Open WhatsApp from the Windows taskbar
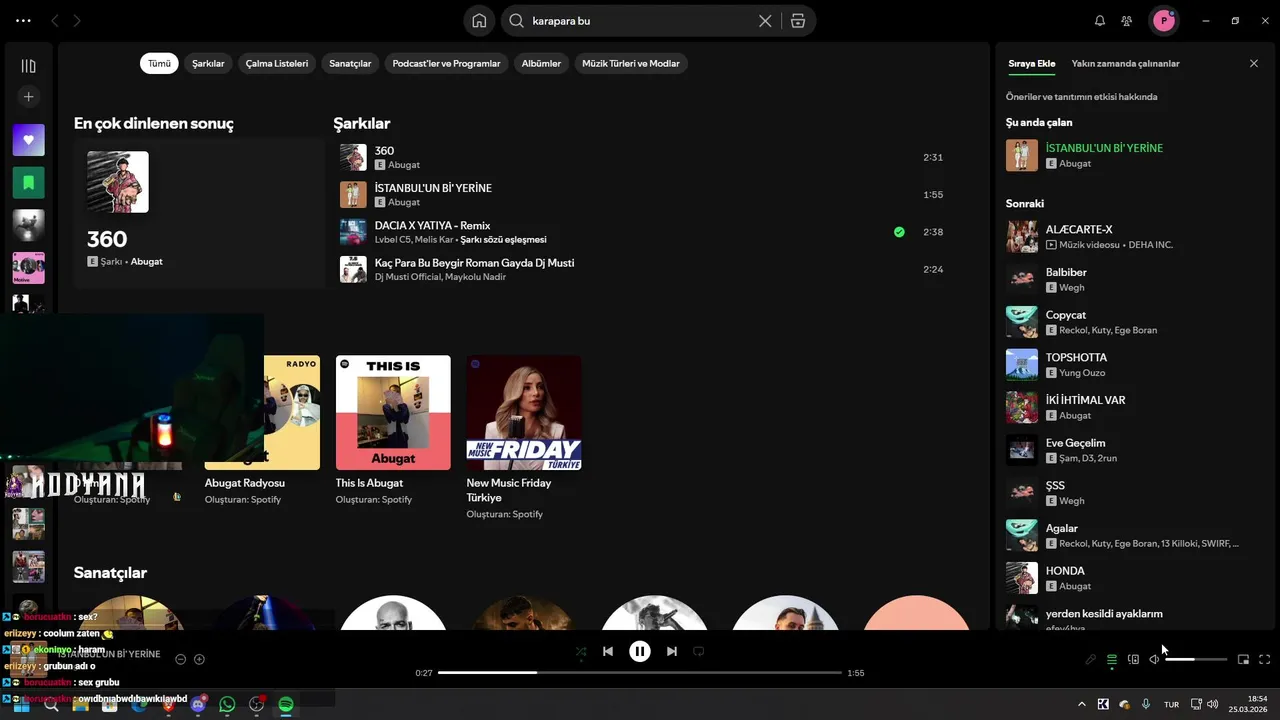The width and height of the screenshot is (1280, 720). tap(227, 704)
